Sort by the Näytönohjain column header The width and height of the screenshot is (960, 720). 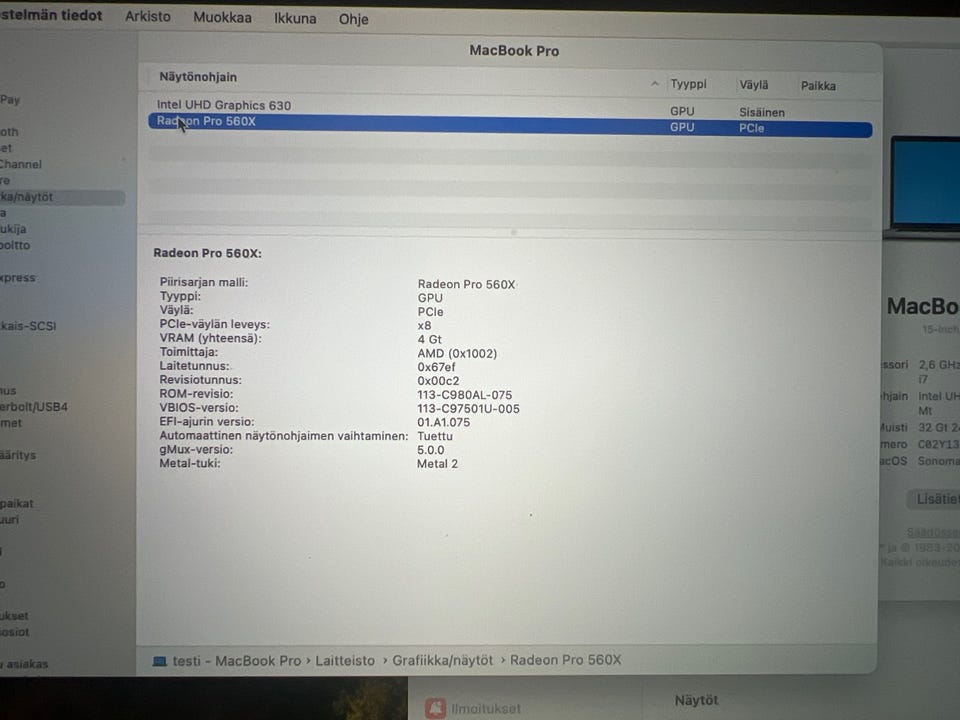pyautogui.click(x=198, y=77)
